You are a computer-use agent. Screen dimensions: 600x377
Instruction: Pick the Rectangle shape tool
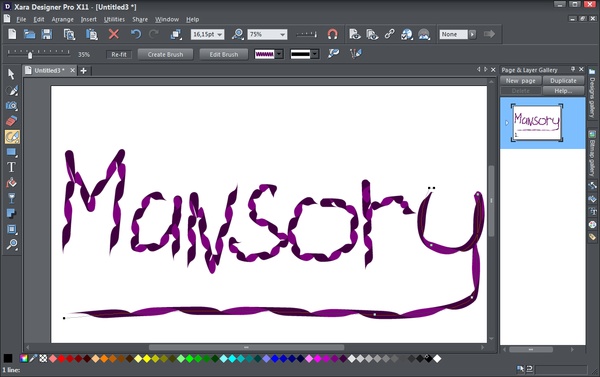click(x=11, y=152)
